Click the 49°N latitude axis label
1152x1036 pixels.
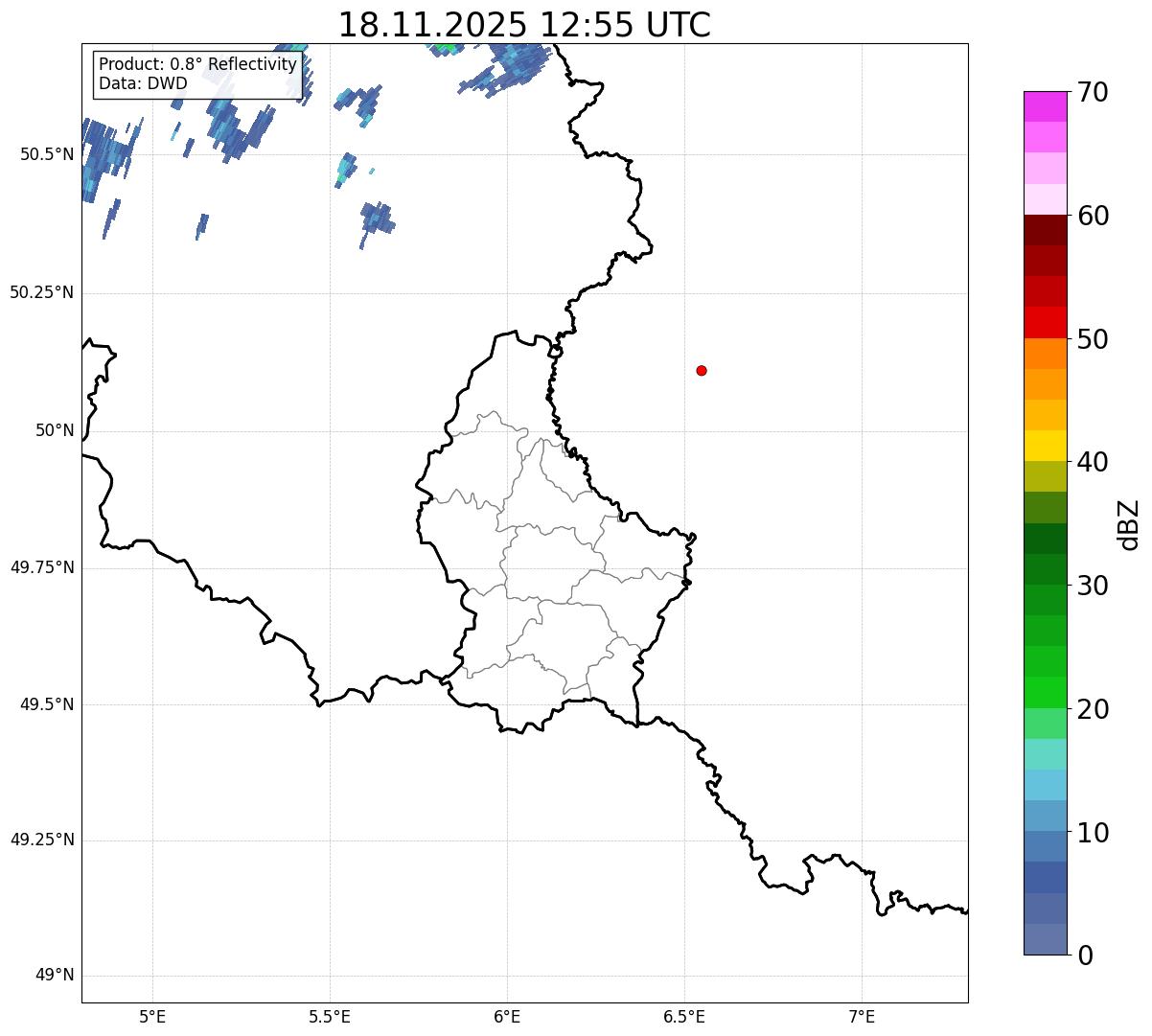coord(55,976)
